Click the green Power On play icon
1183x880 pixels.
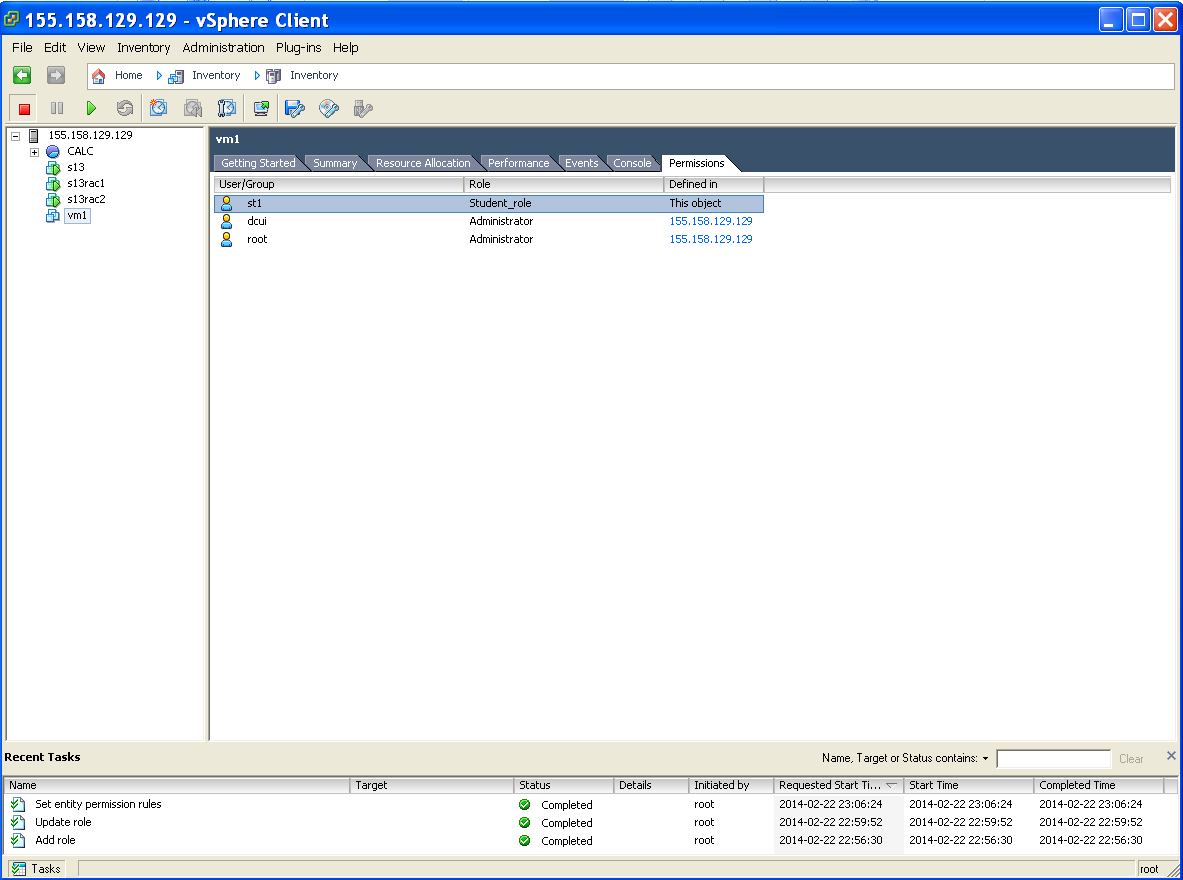91,109
